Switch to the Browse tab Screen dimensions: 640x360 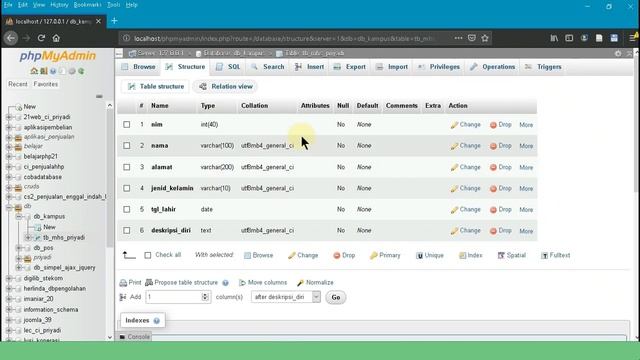pos(139,67)
